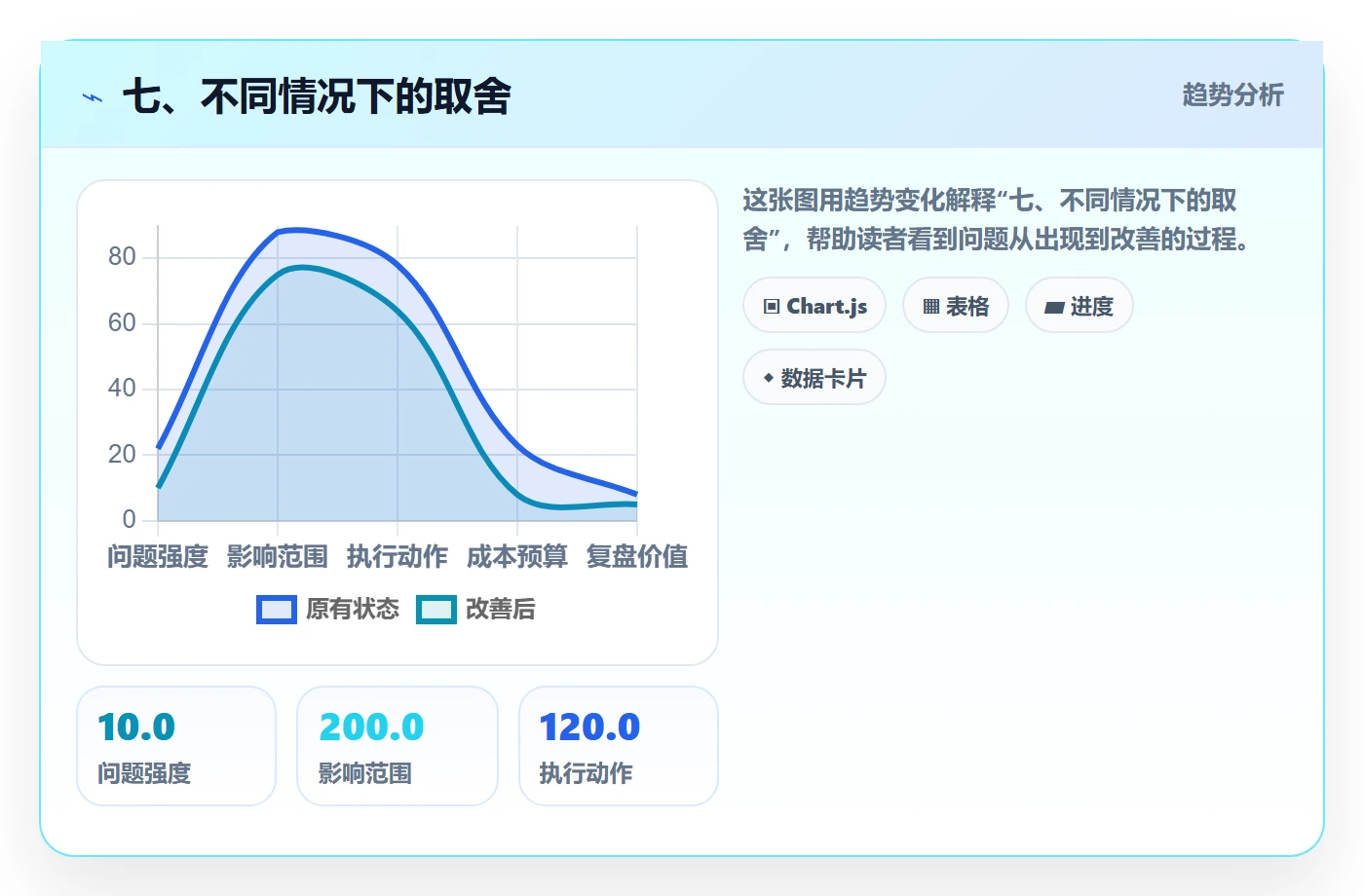This screenshot has width=1364, height=896.
Task: Select the 10.0 问题强度 data card
Action: (x=176, y=747)
